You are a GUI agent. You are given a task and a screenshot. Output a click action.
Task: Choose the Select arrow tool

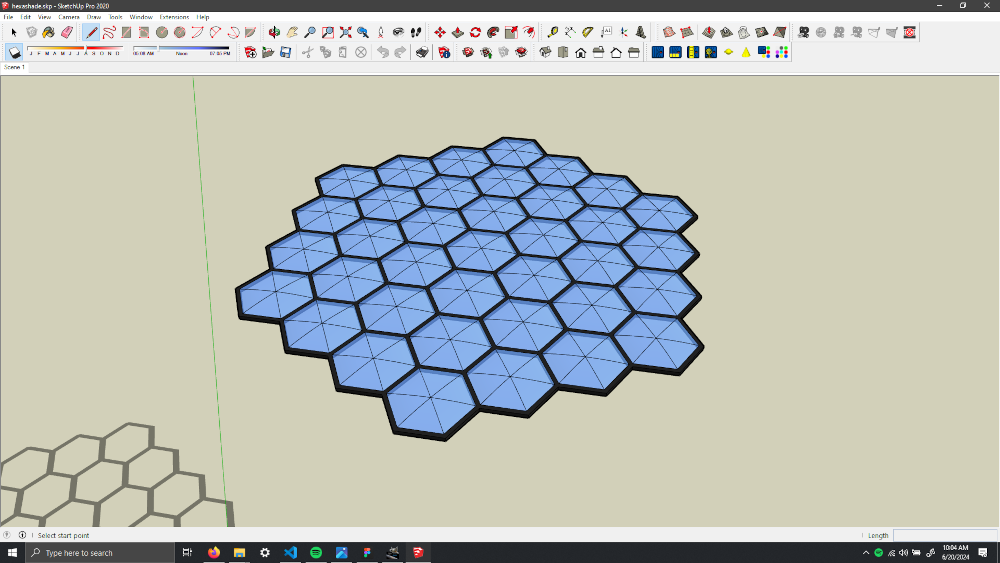[14, 32]
